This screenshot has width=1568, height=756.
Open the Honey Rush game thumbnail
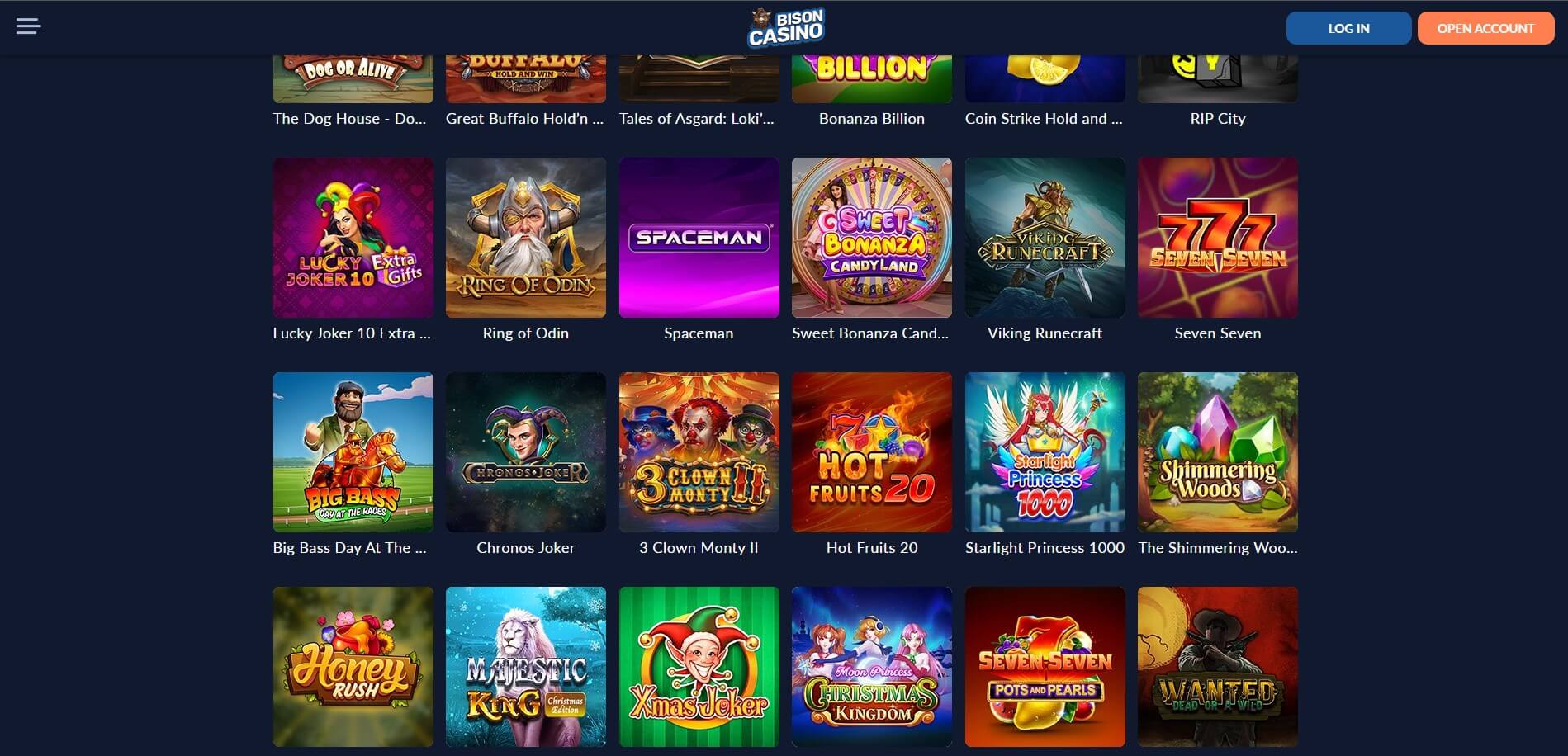pos(353,667)
